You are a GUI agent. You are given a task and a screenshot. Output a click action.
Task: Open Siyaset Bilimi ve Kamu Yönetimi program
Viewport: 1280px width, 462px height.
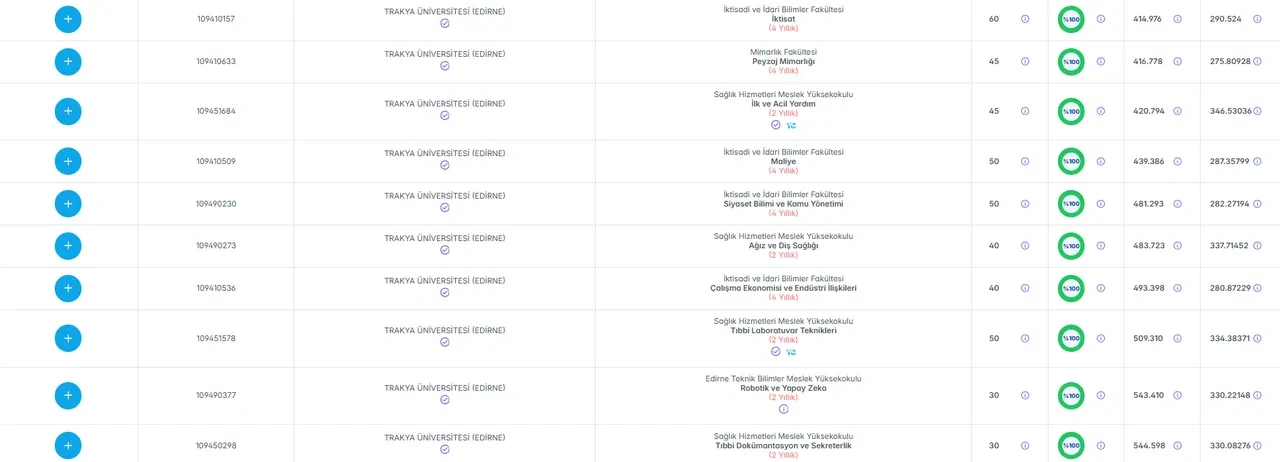[x=783, y=203]
